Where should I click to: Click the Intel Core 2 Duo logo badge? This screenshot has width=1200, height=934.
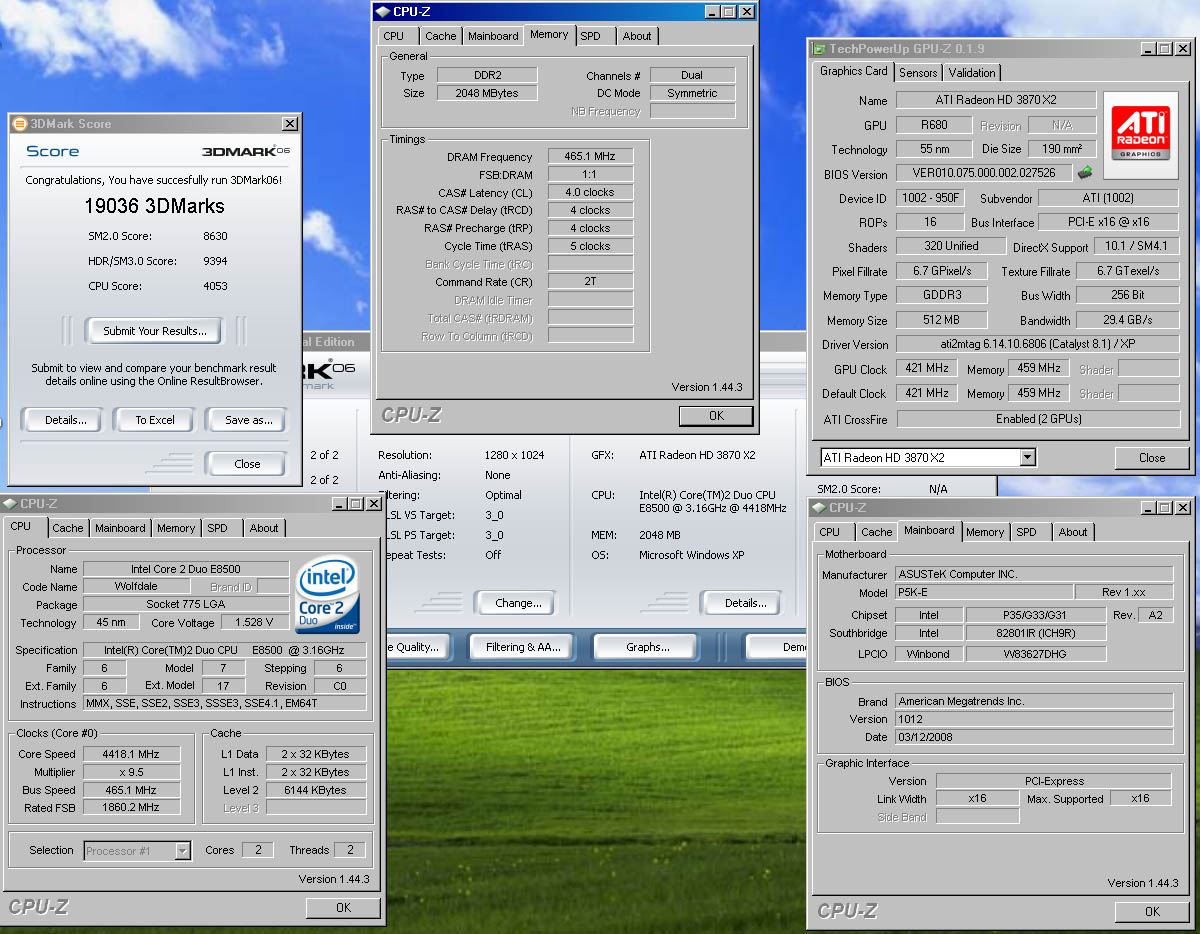327,596
